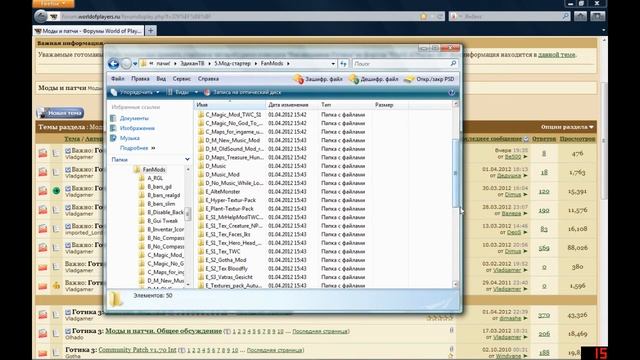This screenshot has height=360, width=640.
Task: Select B_Gui Tweak in folder tree
Action: coord(162,221)
